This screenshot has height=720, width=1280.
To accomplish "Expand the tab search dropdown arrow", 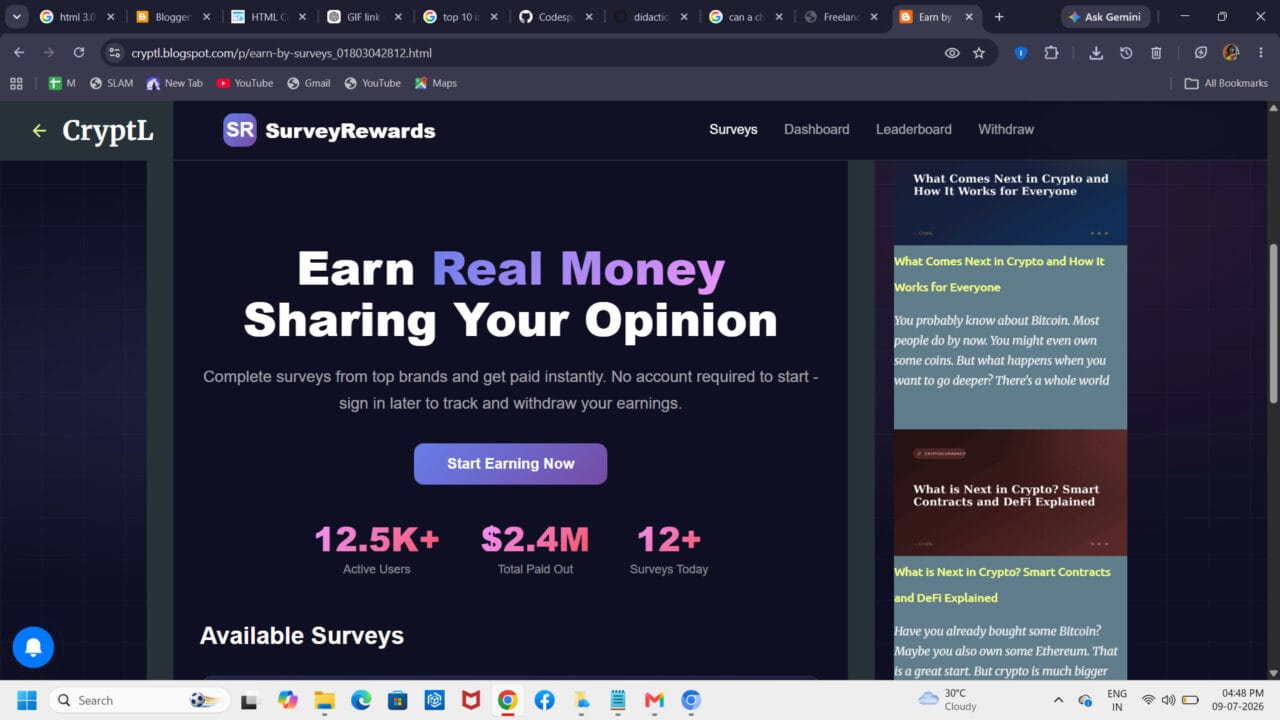I will (16, 17).
